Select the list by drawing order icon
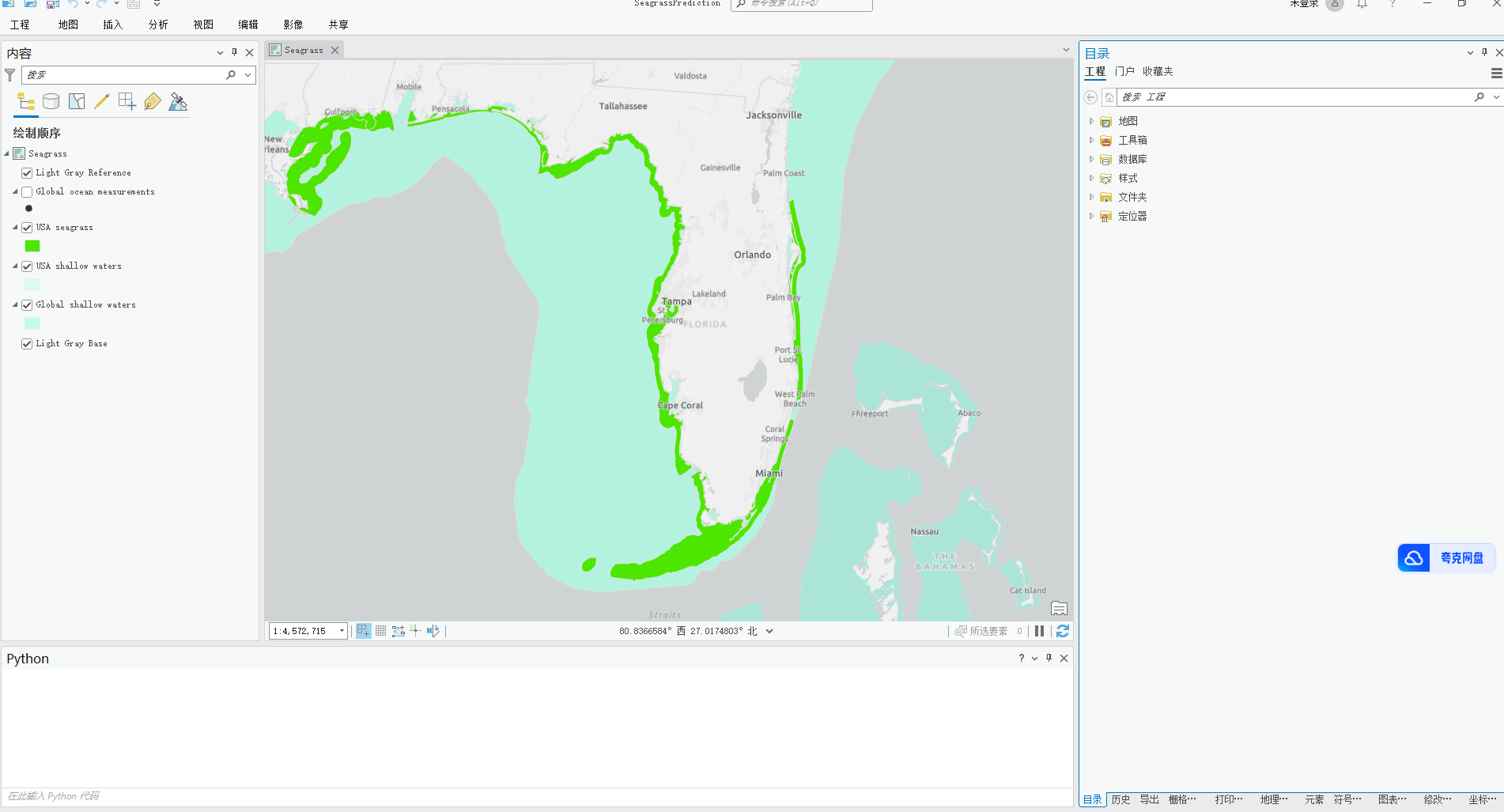The height and width of the screenshot is (812, 1504). point(25,101)
